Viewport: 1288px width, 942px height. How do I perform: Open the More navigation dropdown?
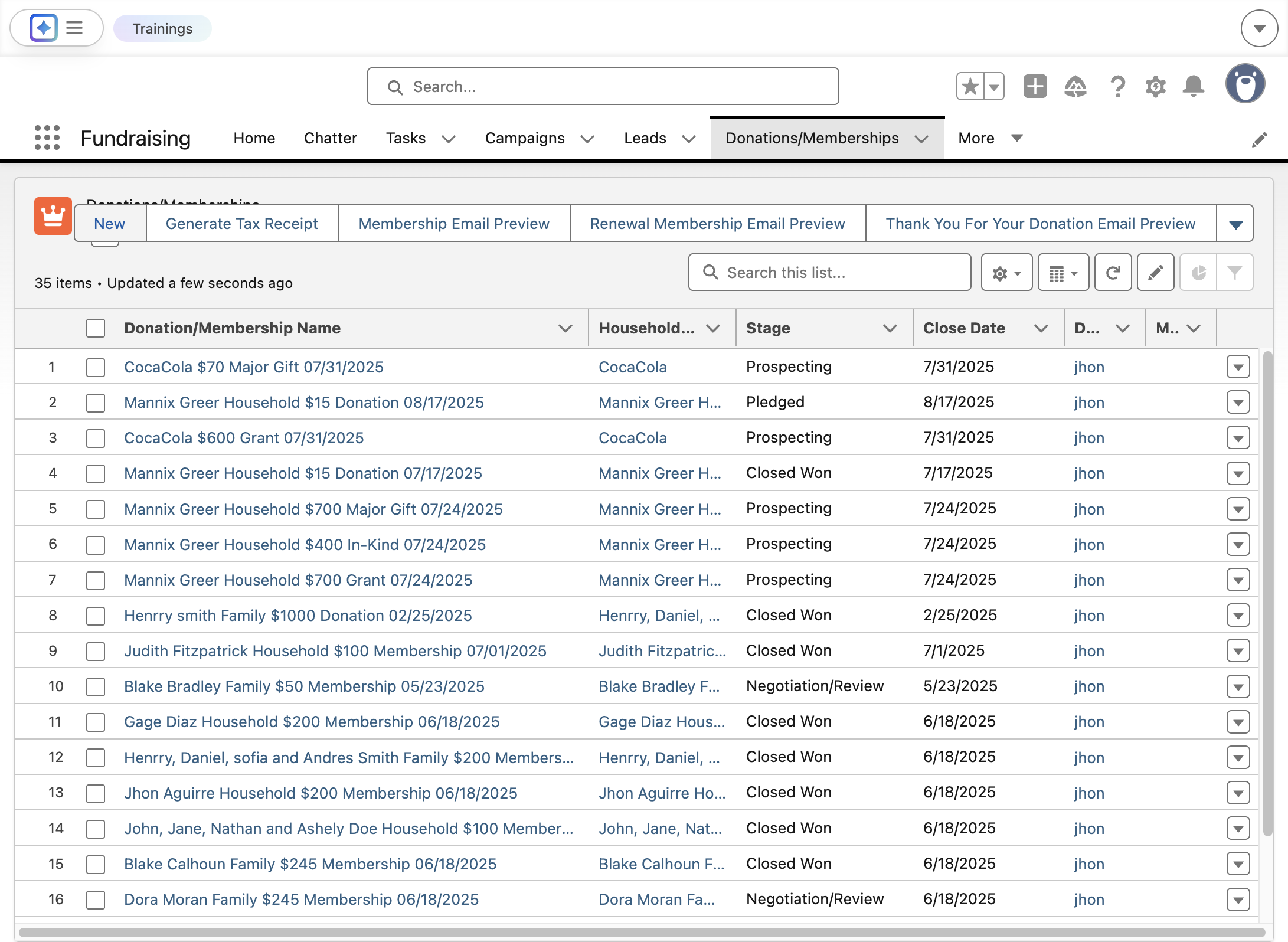point(990,138)
